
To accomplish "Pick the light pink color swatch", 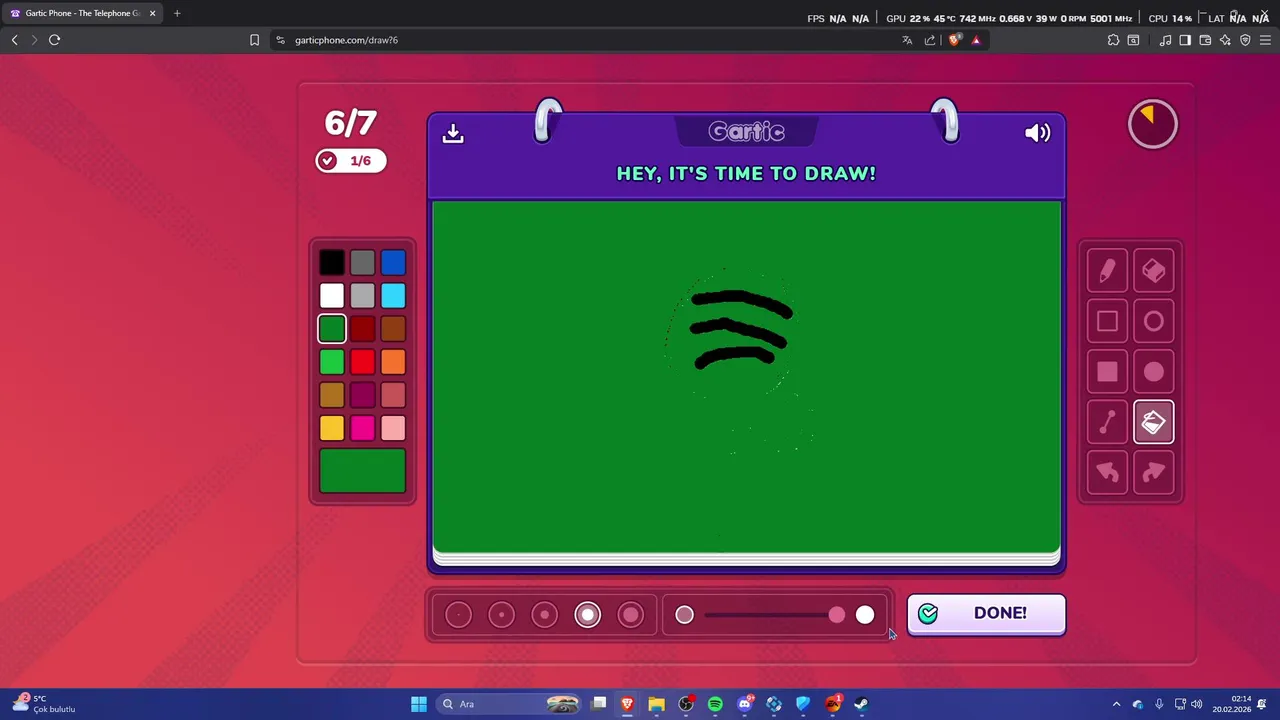I will coord(393,428).
